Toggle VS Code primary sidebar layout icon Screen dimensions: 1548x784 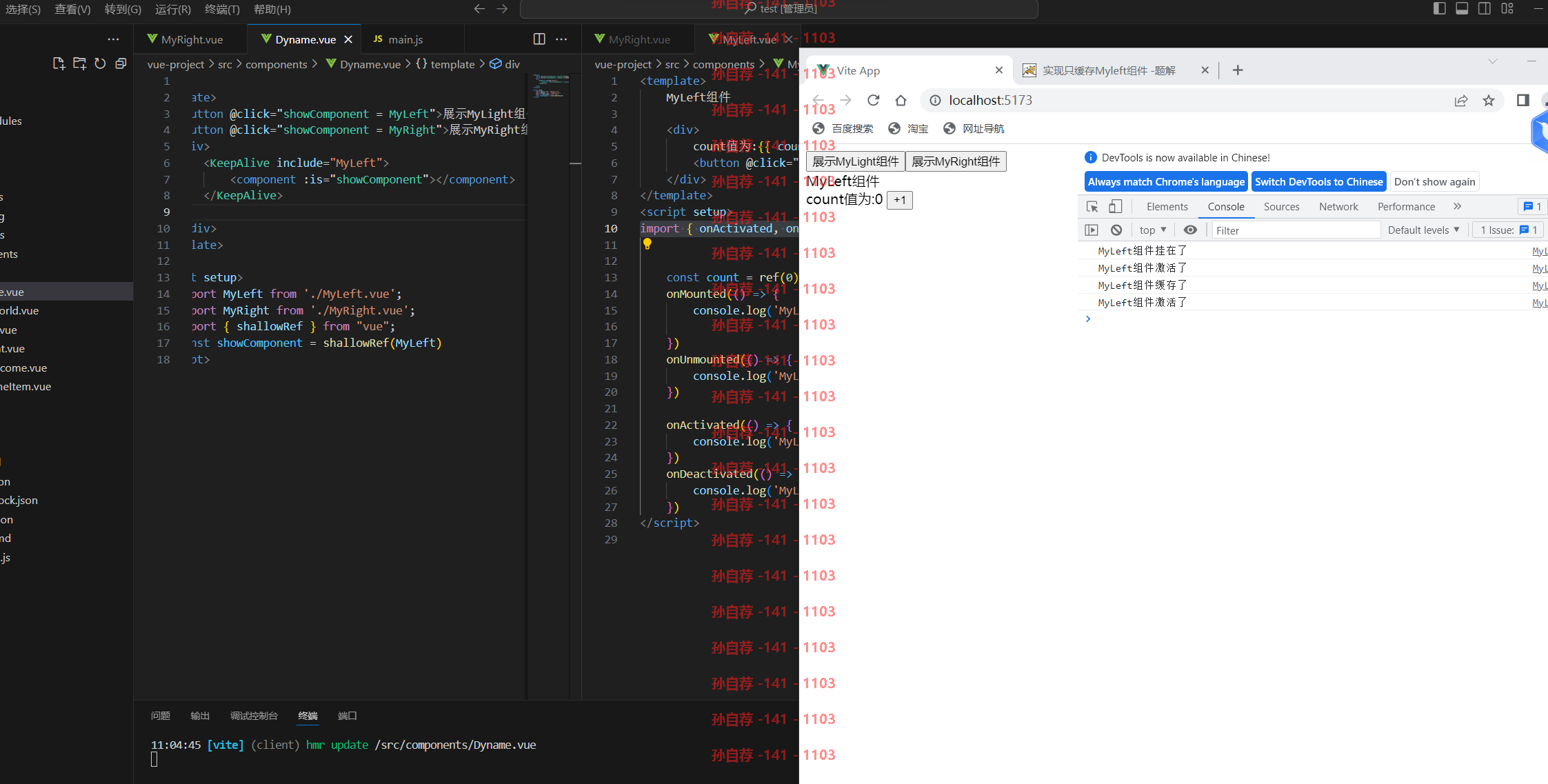pyautogui.click(x=1439, y=8)
